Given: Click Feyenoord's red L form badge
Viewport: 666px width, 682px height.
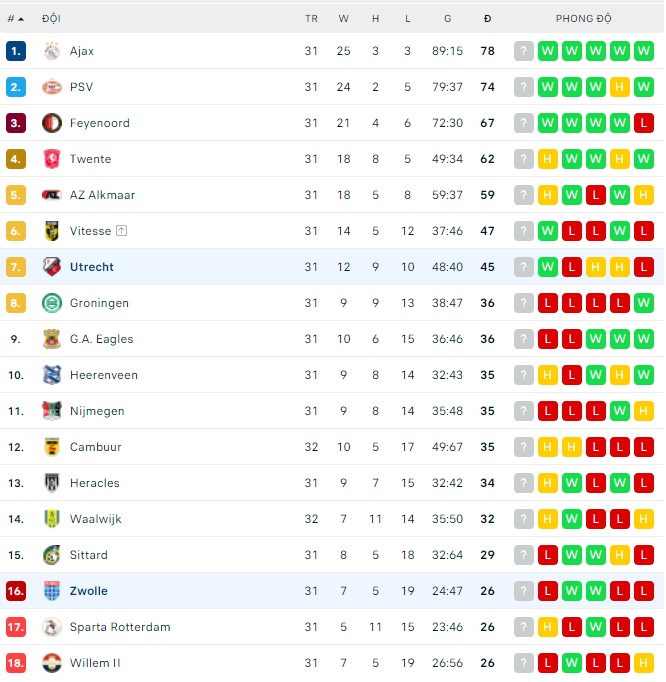Looking at the screenshot, I should tap(643, 123).
